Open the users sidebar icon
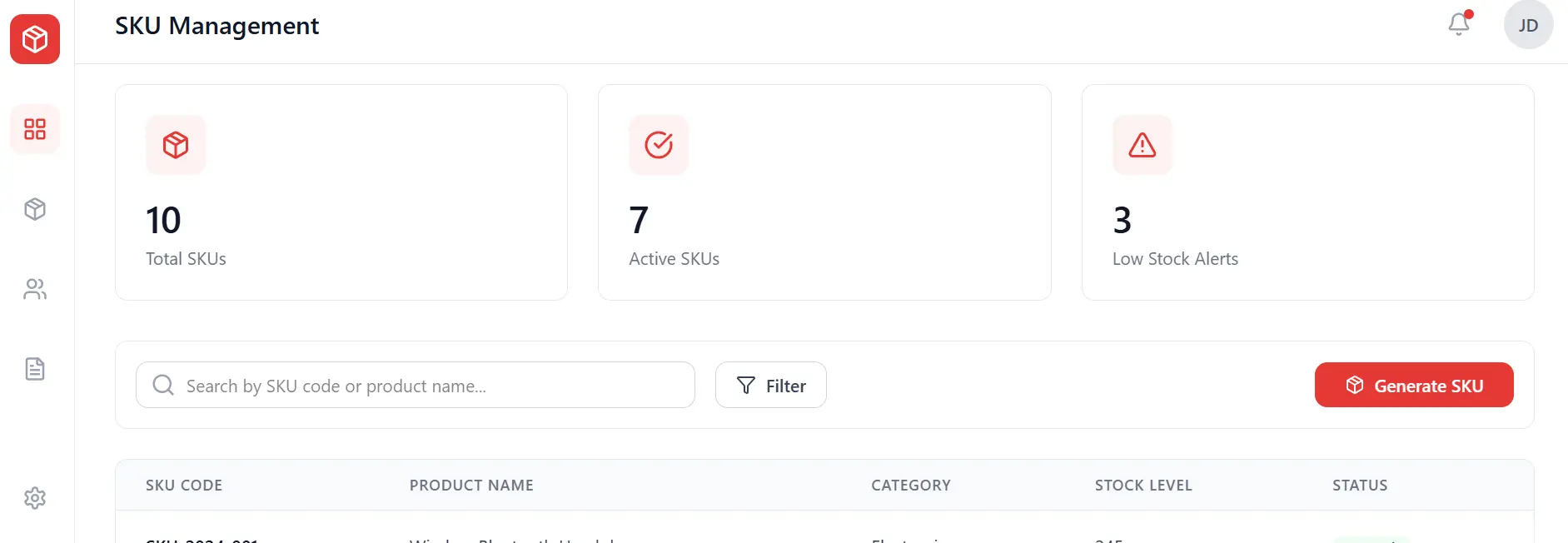The width and height of the screenshot is (1568, 543). [x=35, y=289]
